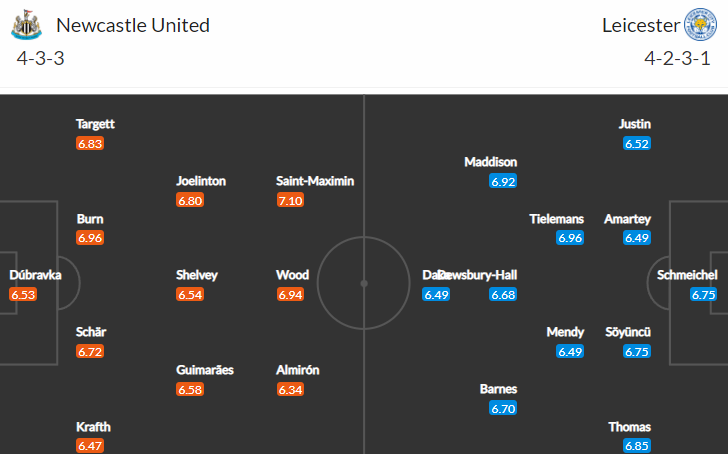Image resolution: width=728 pixels, height=454 pixels.
Task: Click Burn's 6.96 rating badge
Action: pyautogui.click(x=90, y=238)
